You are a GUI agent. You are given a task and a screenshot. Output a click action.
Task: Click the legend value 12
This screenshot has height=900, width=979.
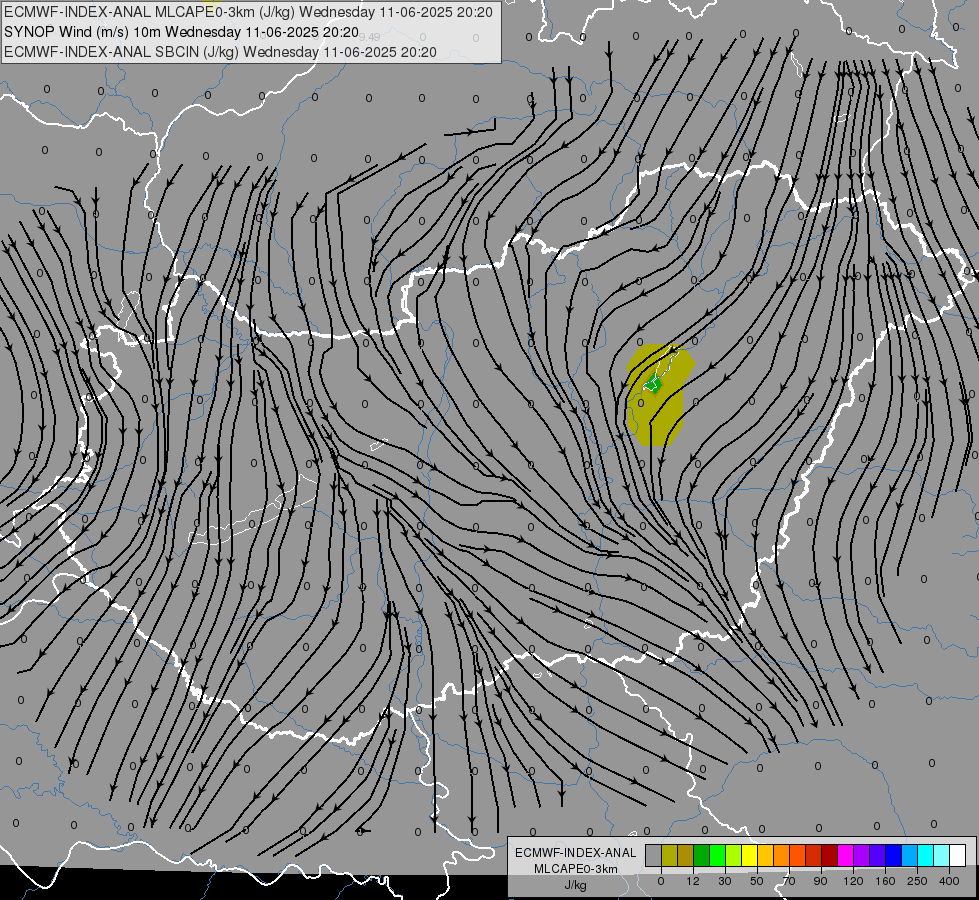click(693, 881)
